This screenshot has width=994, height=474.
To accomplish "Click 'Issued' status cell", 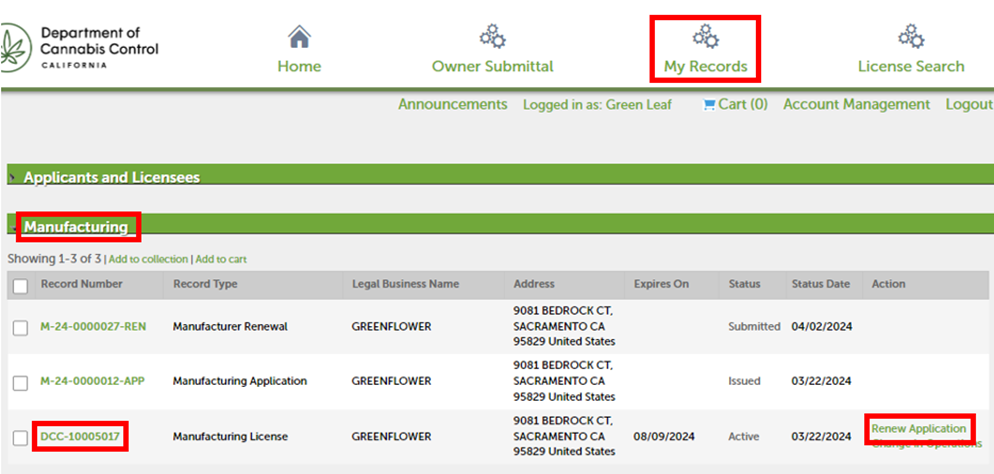I will pyautogui.click(x=744, y=381).
